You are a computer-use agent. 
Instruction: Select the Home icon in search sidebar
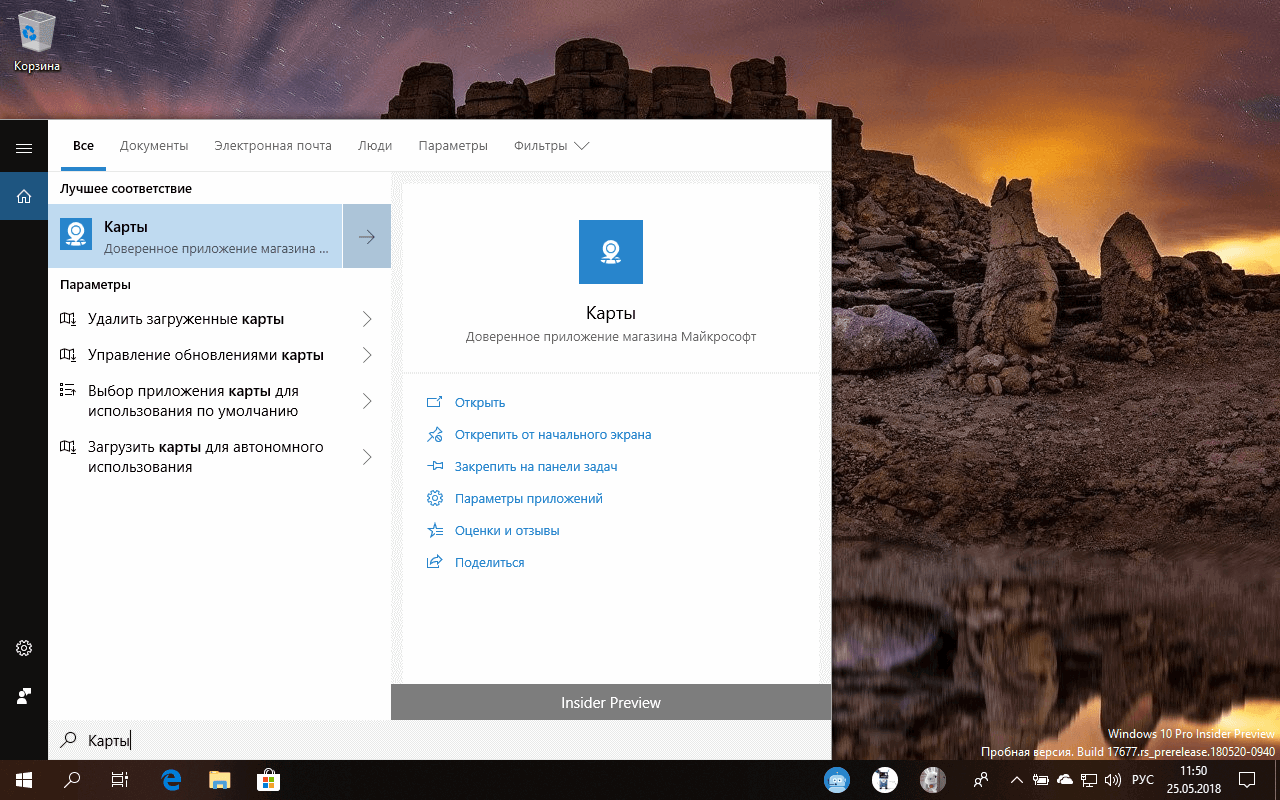coord(24,196)
